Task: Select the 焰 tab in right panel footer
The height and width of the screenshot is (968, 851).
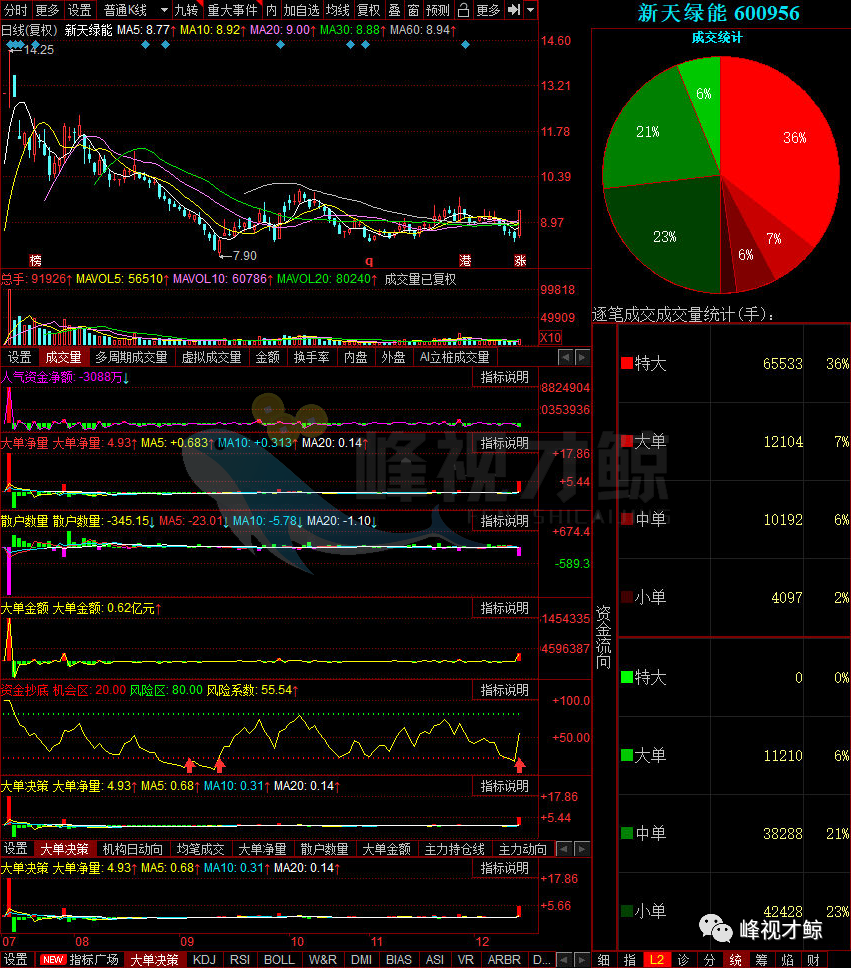Action: click(x=788, y=960)
